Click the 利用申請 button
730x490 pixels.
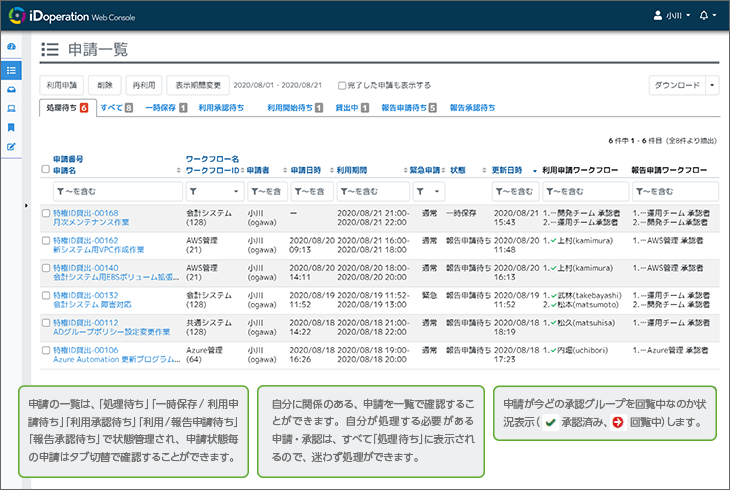pyautogui.click(x=61, y=85)
